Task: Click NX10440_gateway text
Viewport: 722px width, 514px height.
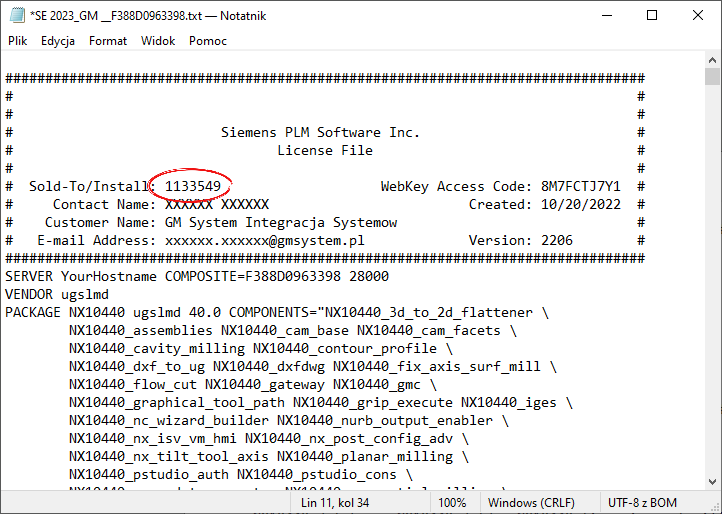Action: (x=265, y=385)
